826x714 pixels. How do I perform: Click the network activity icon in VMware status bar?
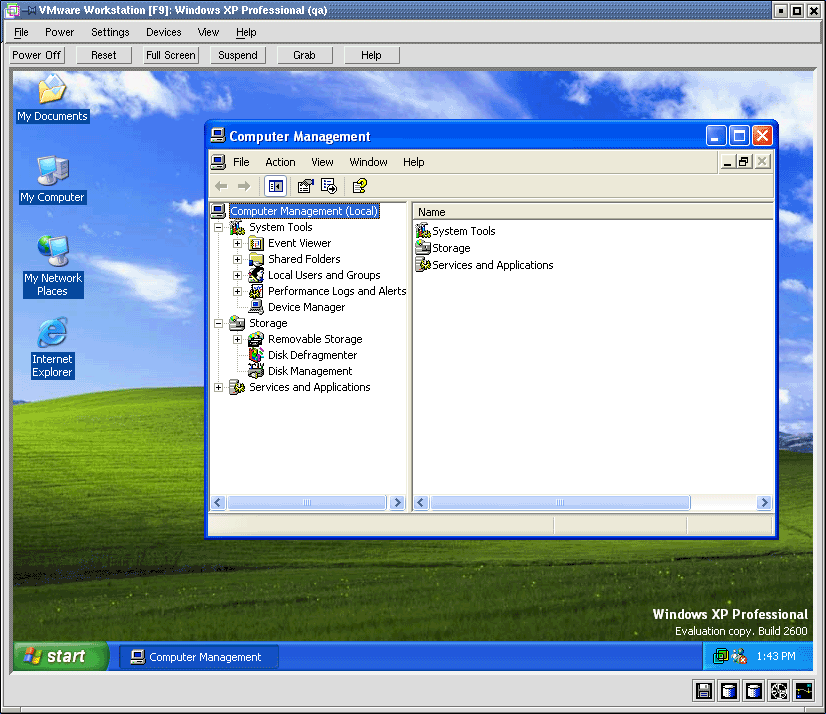[x=804, y=690]
